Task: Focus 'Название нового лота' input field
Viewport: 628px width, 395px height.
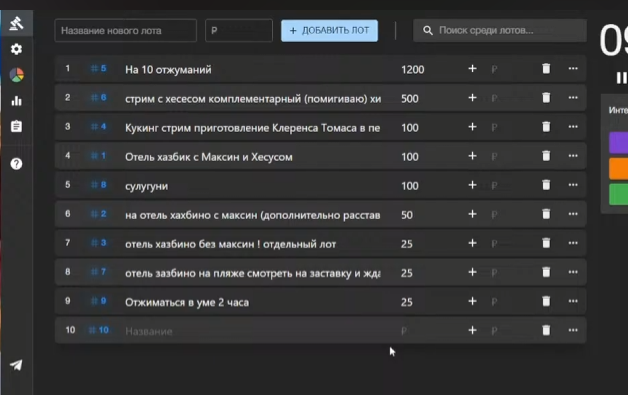Action: click(125, 30)
